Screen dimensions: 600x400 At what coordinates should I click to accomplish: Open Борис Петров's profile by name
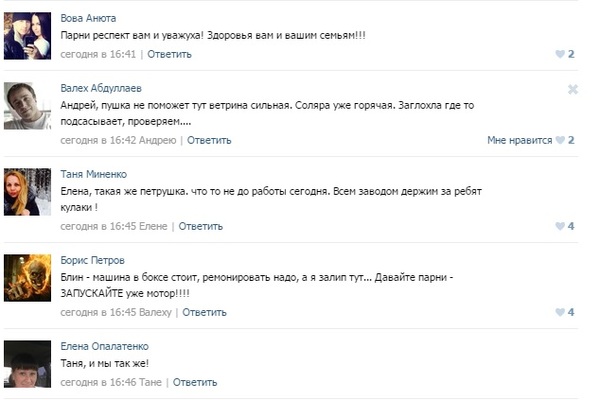click(93, 260)
